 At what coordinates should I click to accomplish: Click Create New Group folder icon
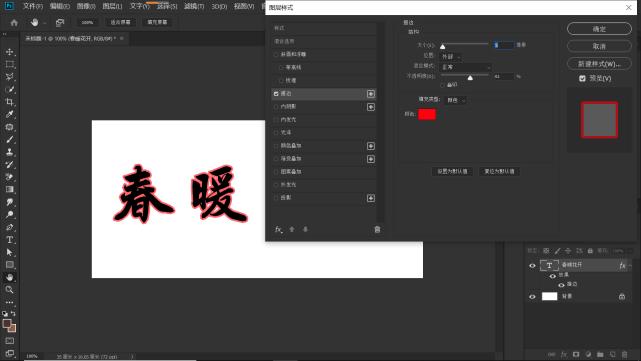pos(600,354)
